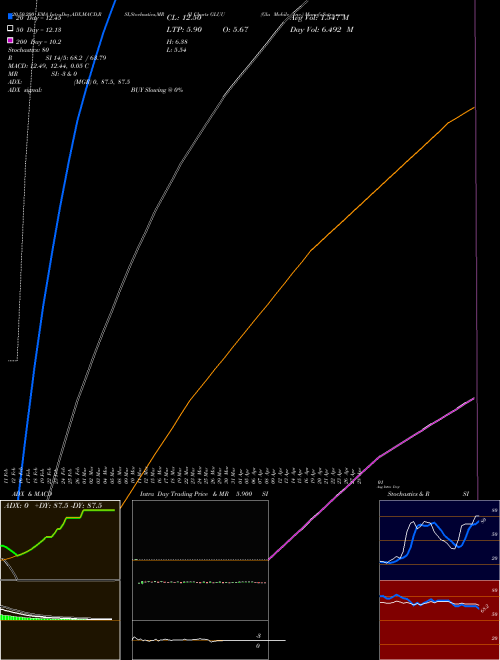
Task: Click the 'ADX & MACD' panel title
Action: (x=32, y=494)
